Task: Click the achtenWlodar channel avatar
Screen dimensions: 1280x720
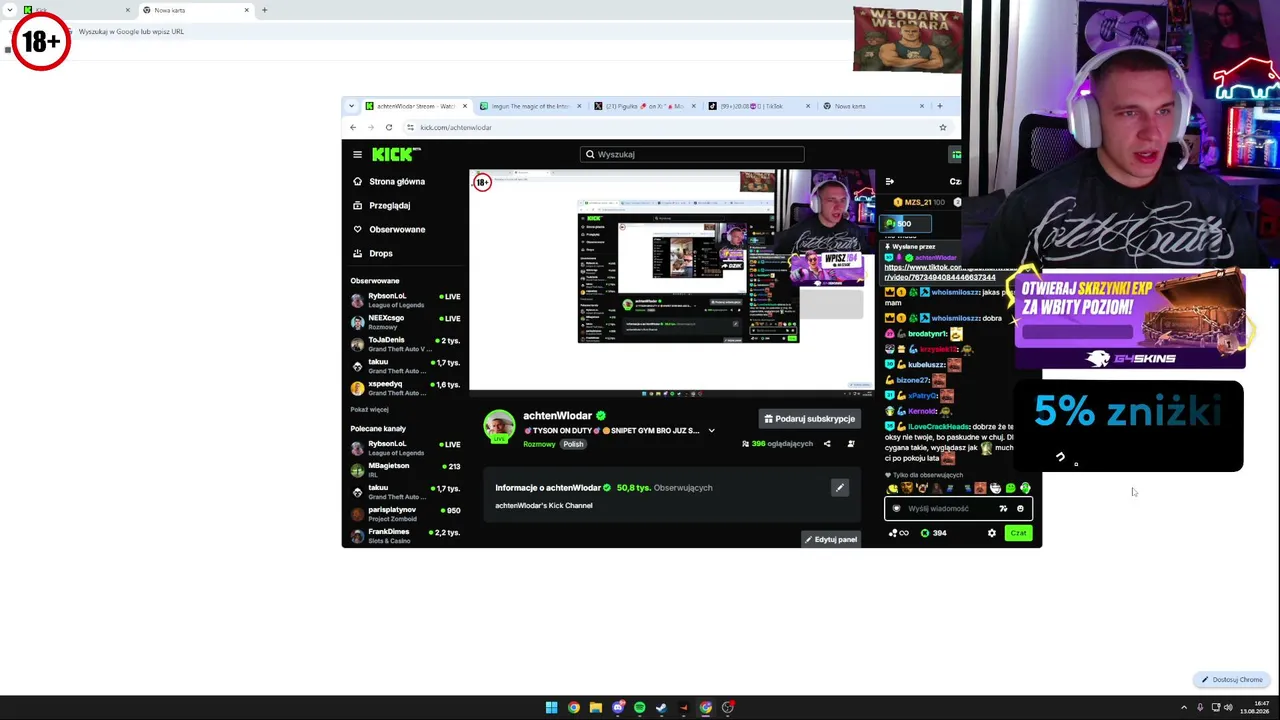Action: (499, 426)
